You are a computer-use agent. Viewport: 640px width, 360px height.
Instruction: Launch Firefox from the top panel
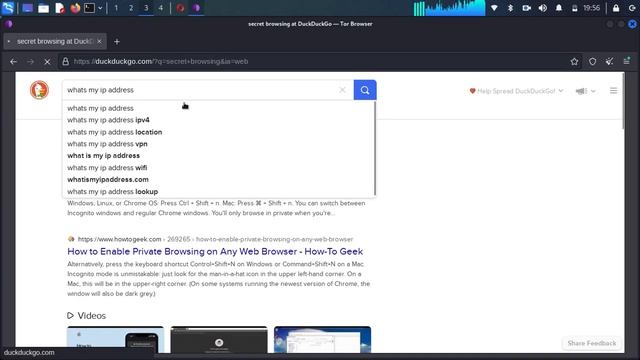pyautogui.click(x=75, y=8)
